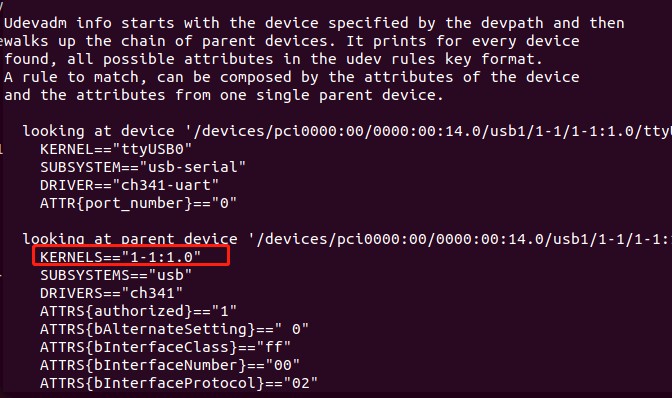Click the ATTRS{bInterfaceClass}=="ff" line
Viewport: 672px width, 398px height.
coord(165,347)
